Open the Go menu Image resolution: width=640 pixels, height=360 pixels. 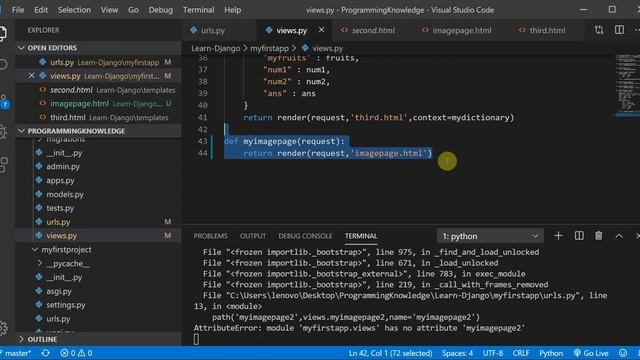(x=133, y=10)
